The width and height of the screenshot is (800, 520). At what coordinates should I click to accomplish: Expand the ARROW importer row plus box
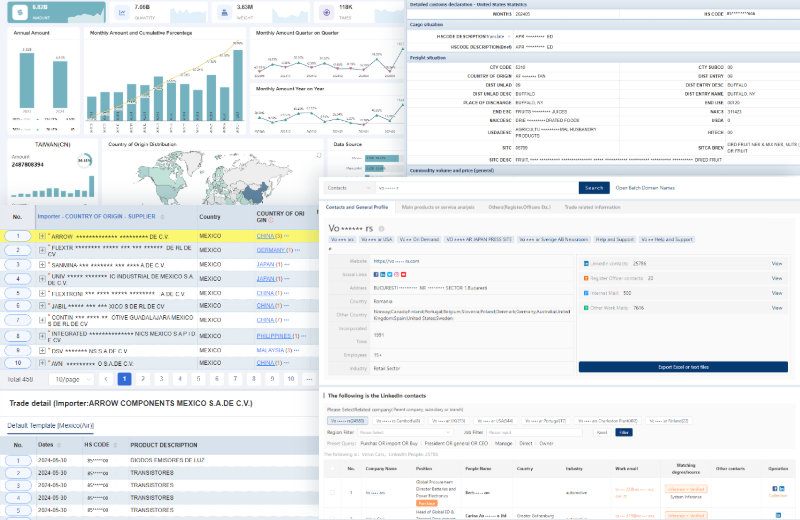point(42,236)
